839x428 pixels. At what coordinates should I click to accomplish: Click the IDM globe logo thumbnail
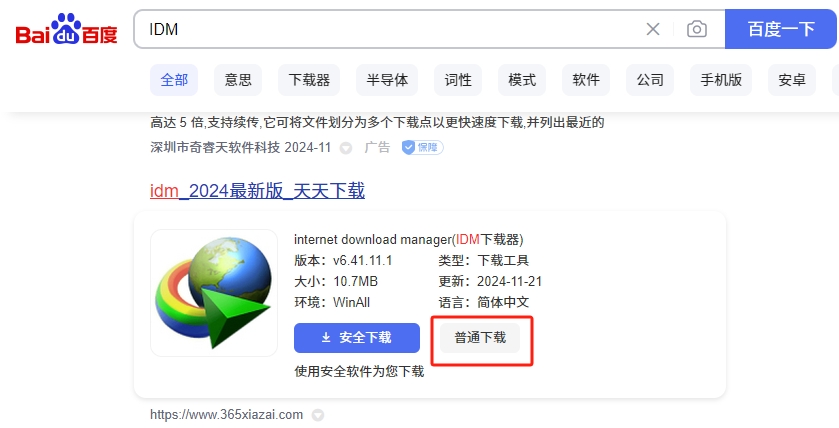214,293
